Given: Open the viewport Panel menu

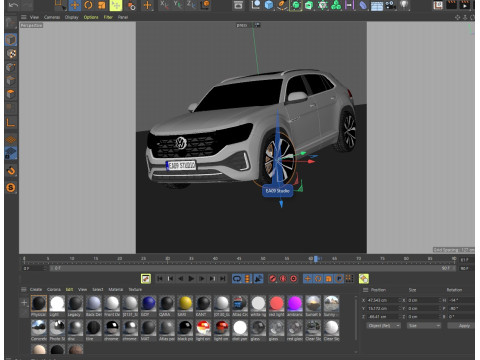Looking at the screenshot, I should [x=123, y=17].
